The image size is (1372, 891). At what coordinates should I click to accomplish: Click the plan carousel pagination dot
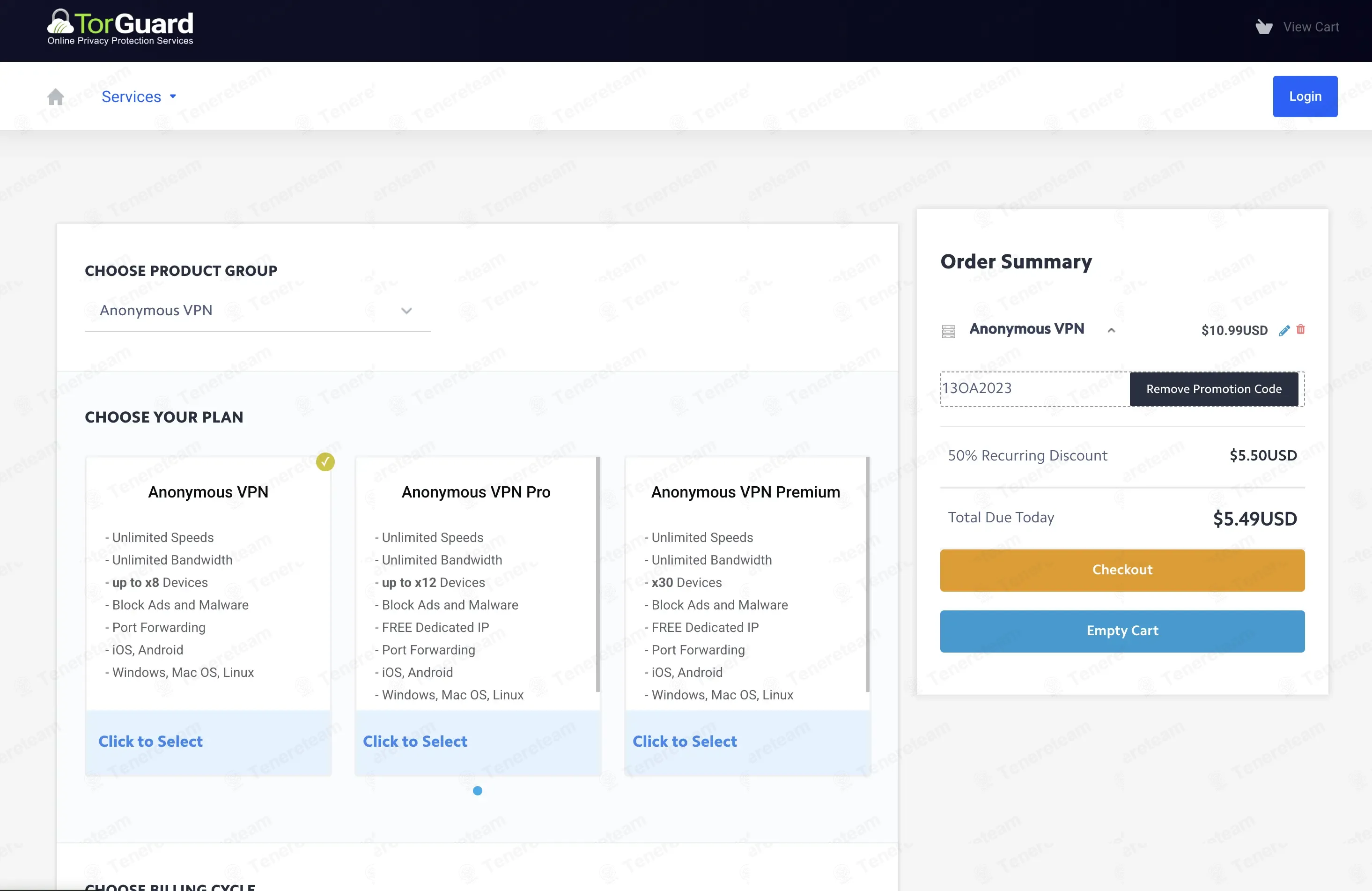point(477,791)
